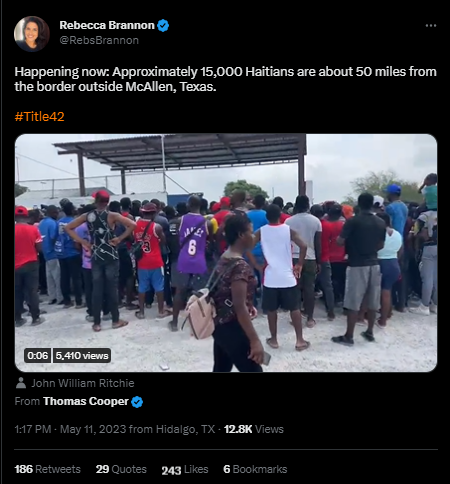Viewport: 450px width, 484px height.
Task: Click the Hidalgo, TX location link
Action: pyautogui.click(x=185, y=429)
